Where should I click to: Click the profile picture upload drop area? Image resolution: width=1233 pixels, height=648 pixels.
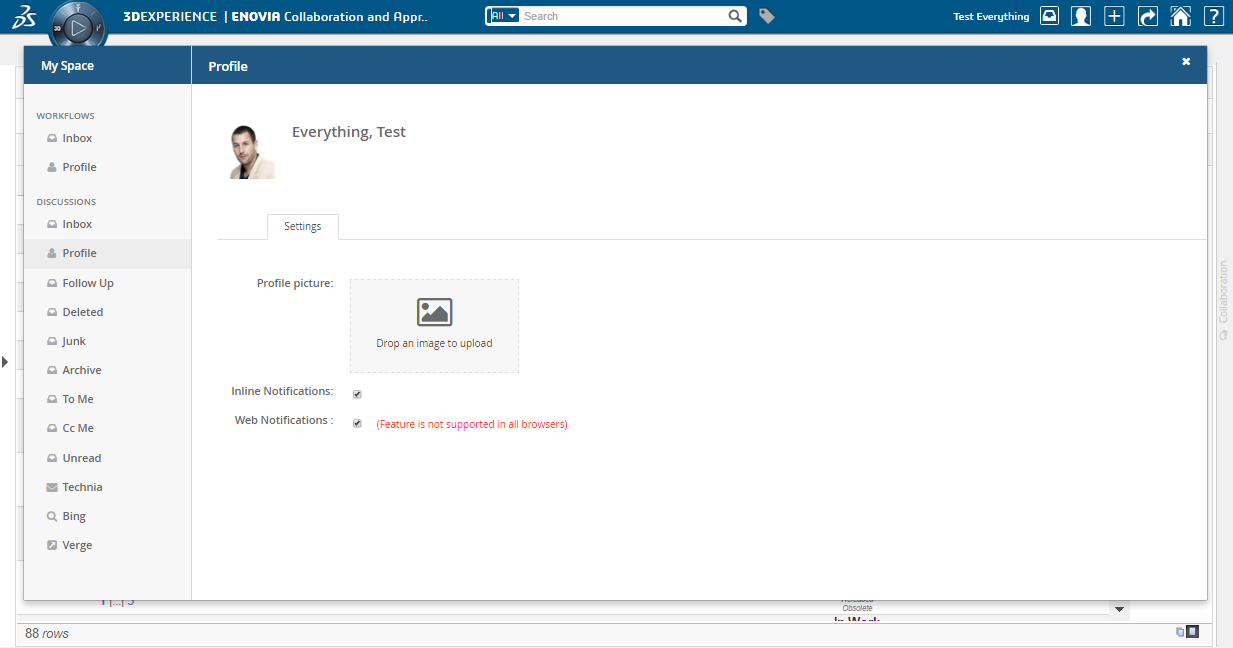[x=434, y=326]
